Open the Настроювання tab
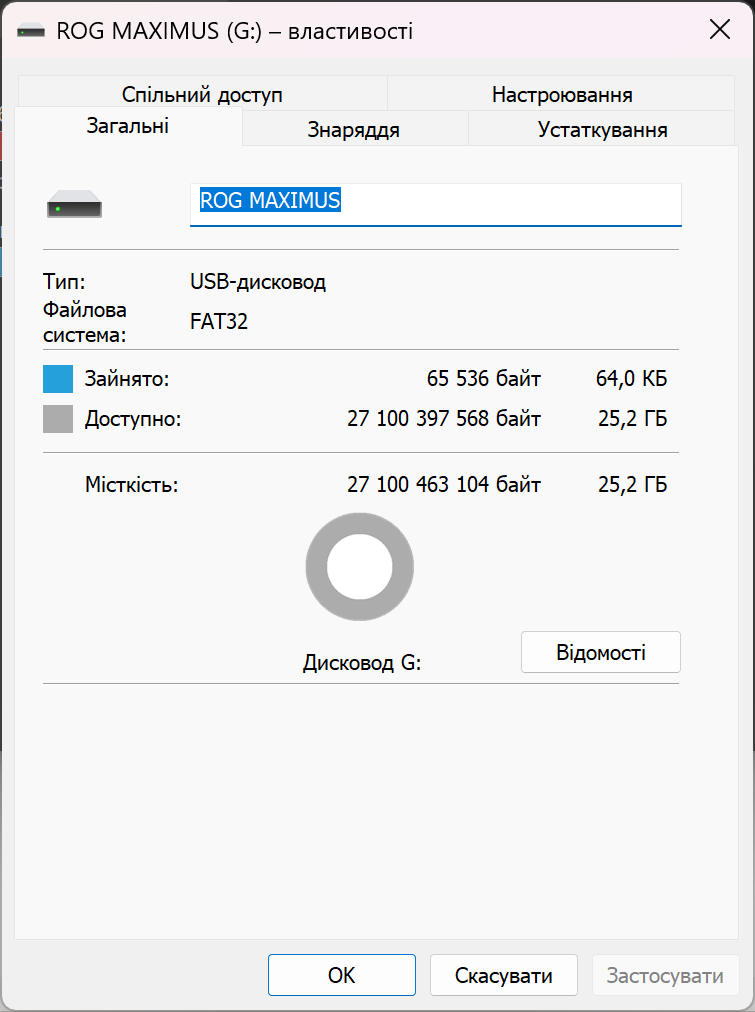Image resolution: width=755 pixels, height=1012 pixels. tap(561, 95)
